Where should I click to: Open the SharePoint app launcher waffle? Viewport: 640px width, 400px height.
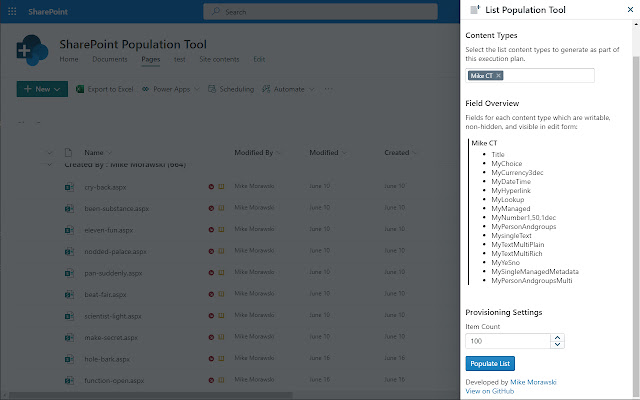[12, 11]
